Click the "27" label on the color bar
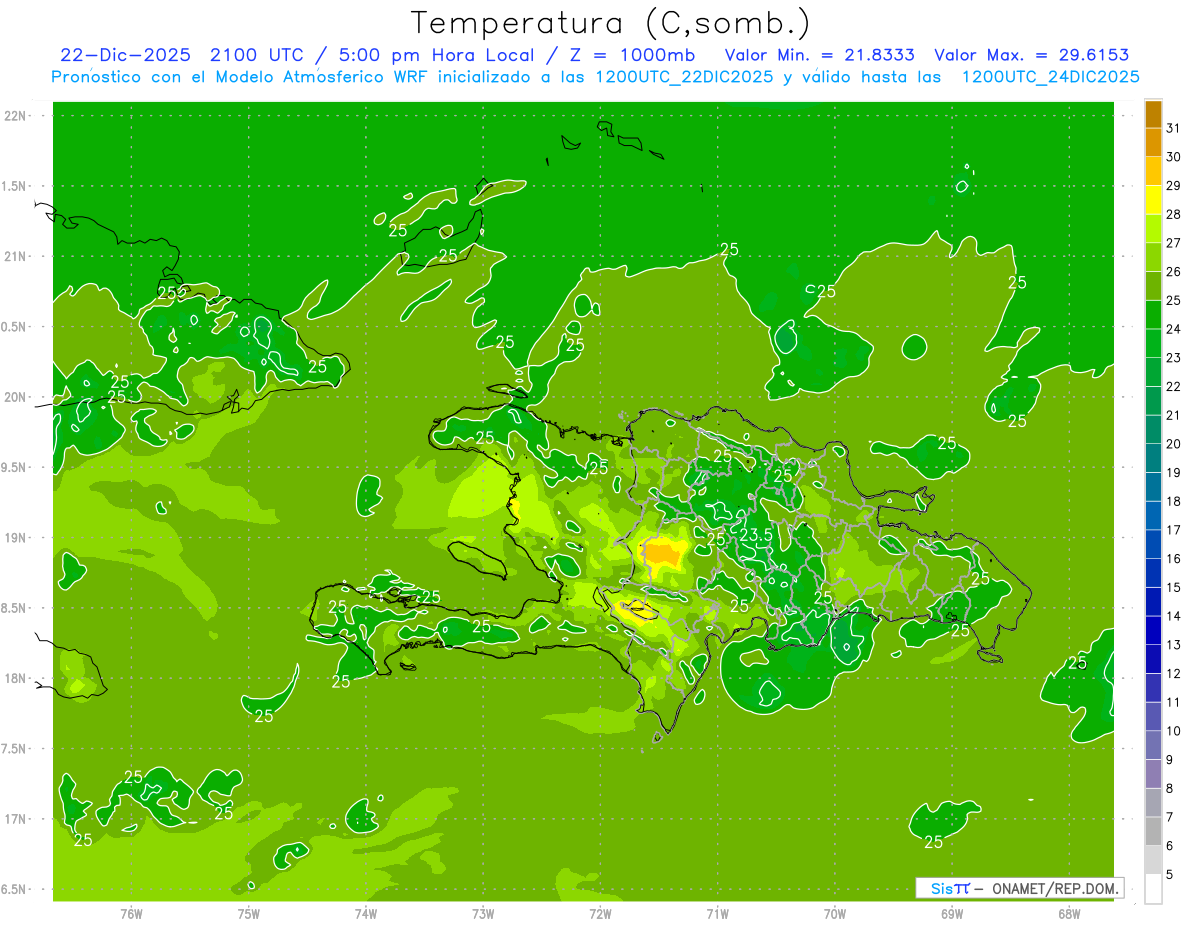Image resolution: width=1200 pixels, height=927 pixels. (x=1173, y=243)
